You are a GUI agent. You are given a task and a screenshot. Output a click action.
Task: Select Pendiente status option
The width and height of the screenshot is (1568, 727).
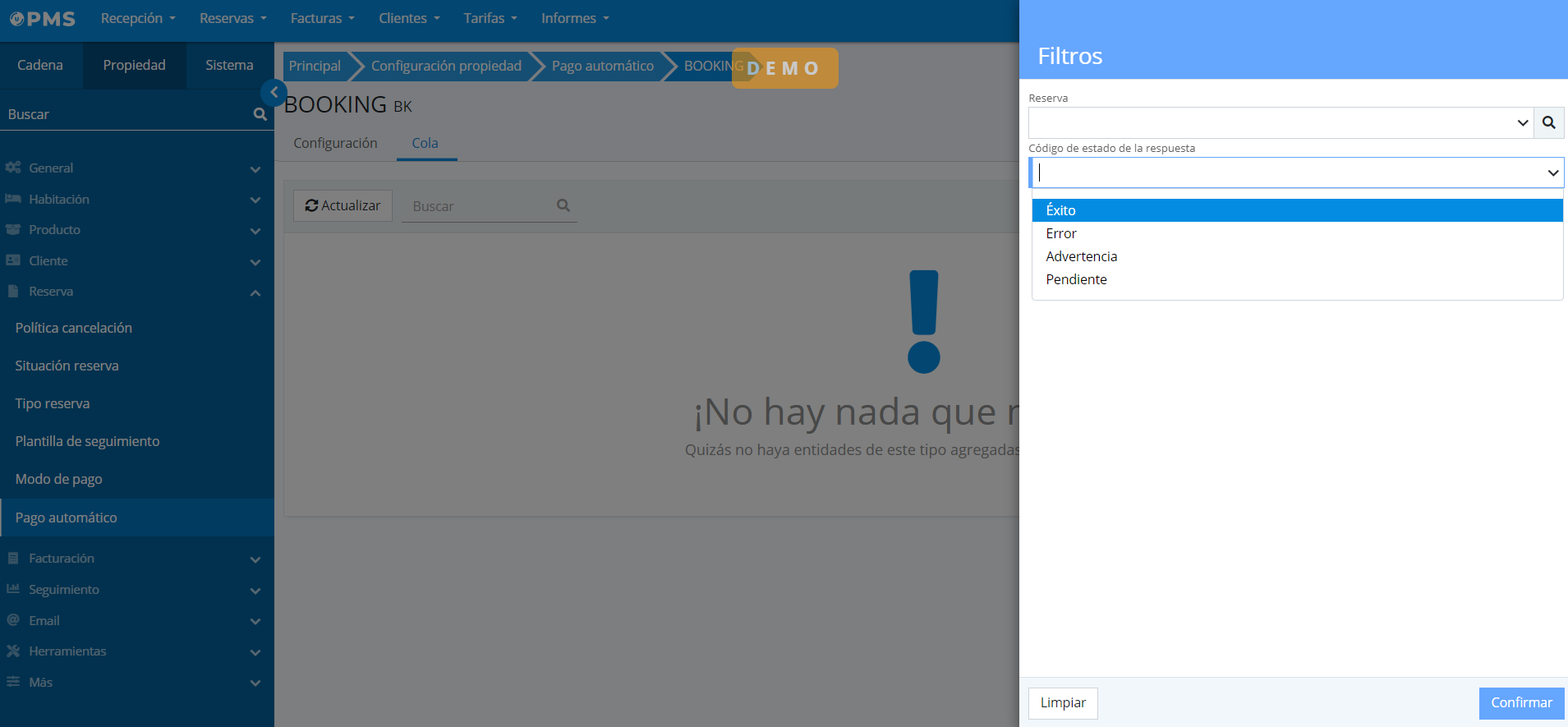[1076, 279]
